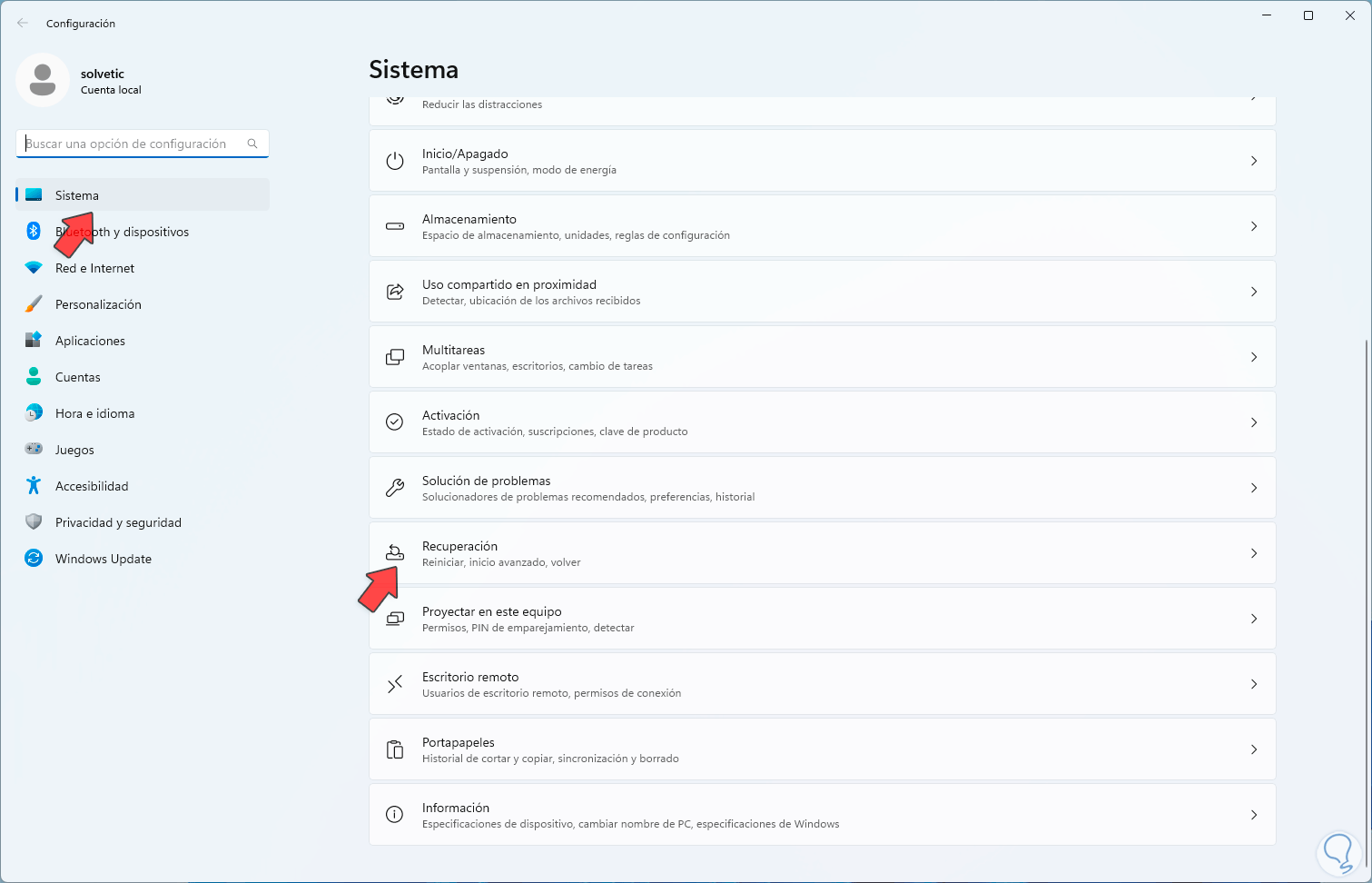Select the Recuperación recovery icon
This screenshot has height=883, width=1372.
click(x=394, y=552)
